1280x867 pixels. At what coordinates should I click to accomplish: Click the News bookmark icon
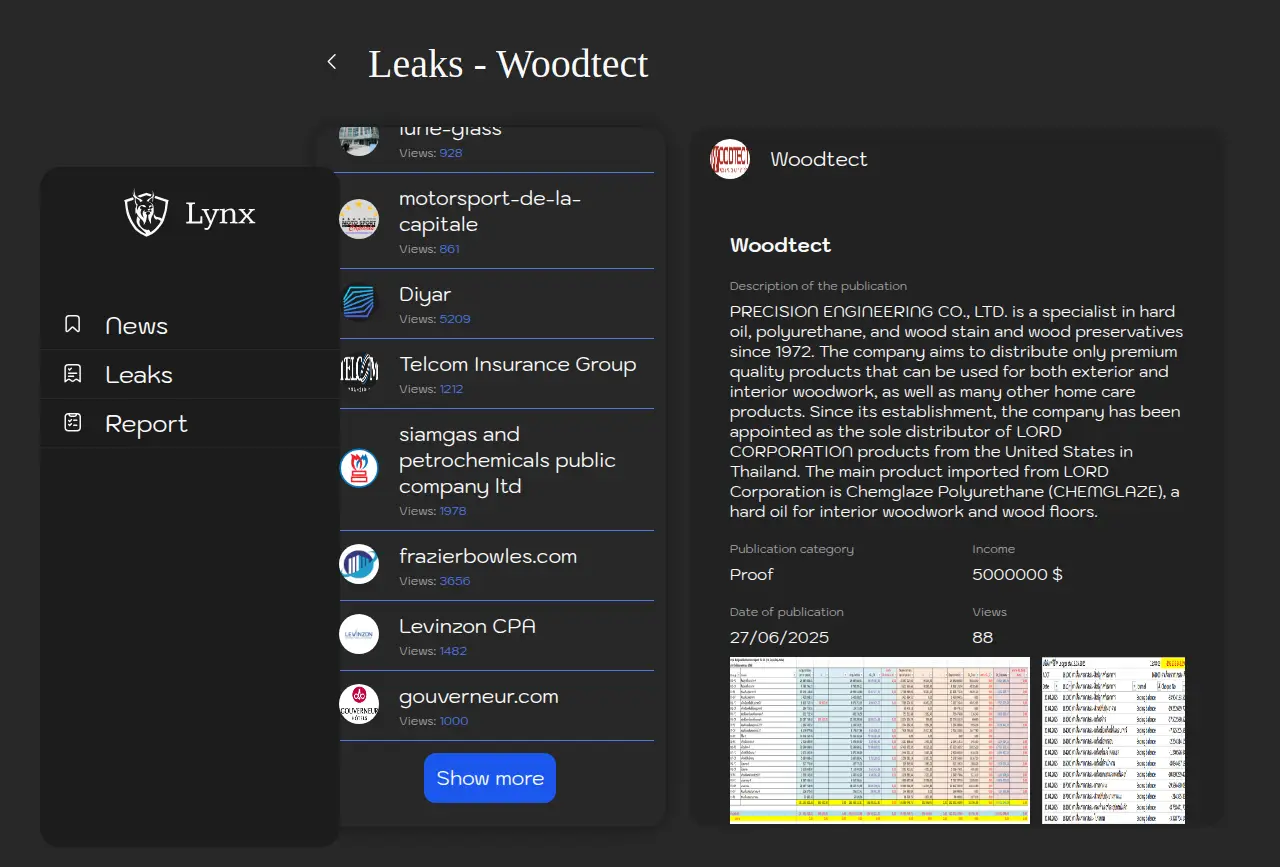tap(73, 325)
